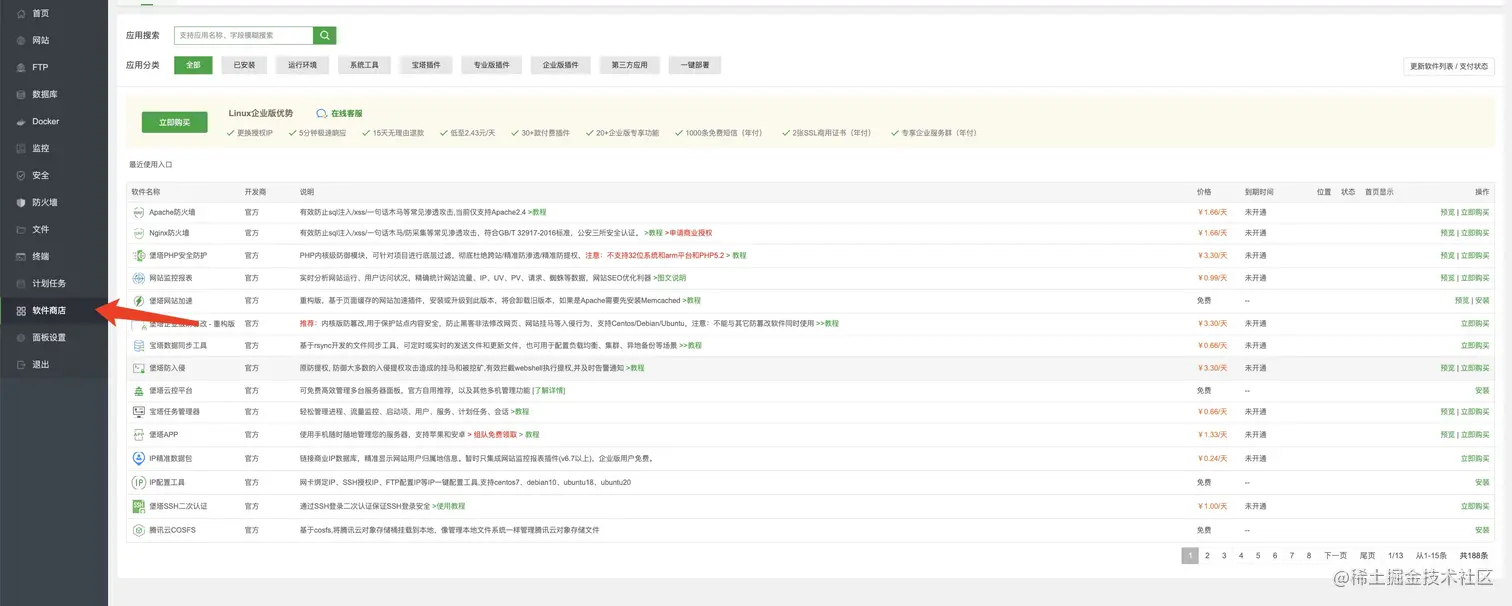Select 数据库 in the sidebar
The height and width of the screenshot is (606, 1512).
click(x=53, y=94)
